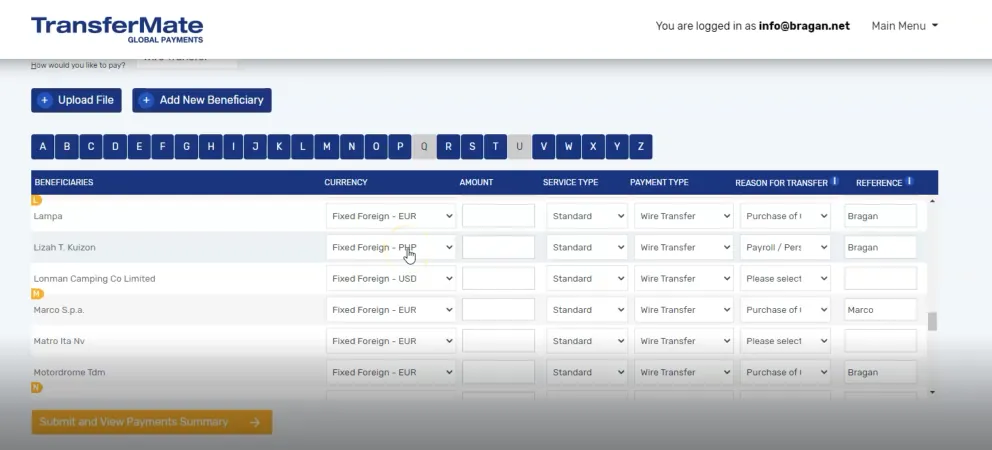The height and width of the screenshot is (450, 992).
Task: Jump to beneficiaries starting with H
Action: [211, 147]
